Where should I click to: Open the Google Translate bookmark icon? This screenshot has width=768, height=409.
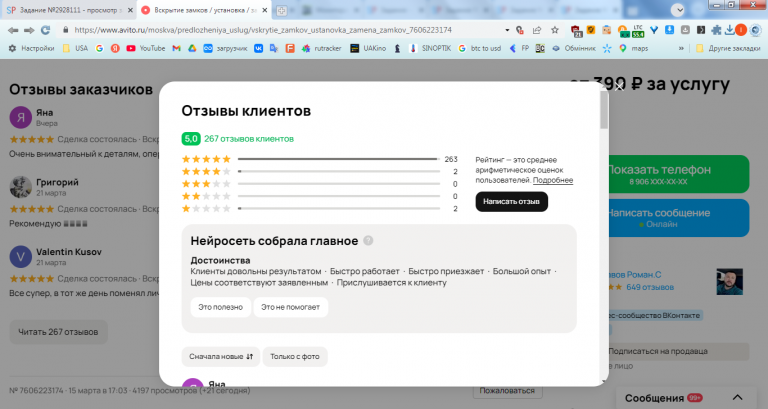(x=274, y=48)
